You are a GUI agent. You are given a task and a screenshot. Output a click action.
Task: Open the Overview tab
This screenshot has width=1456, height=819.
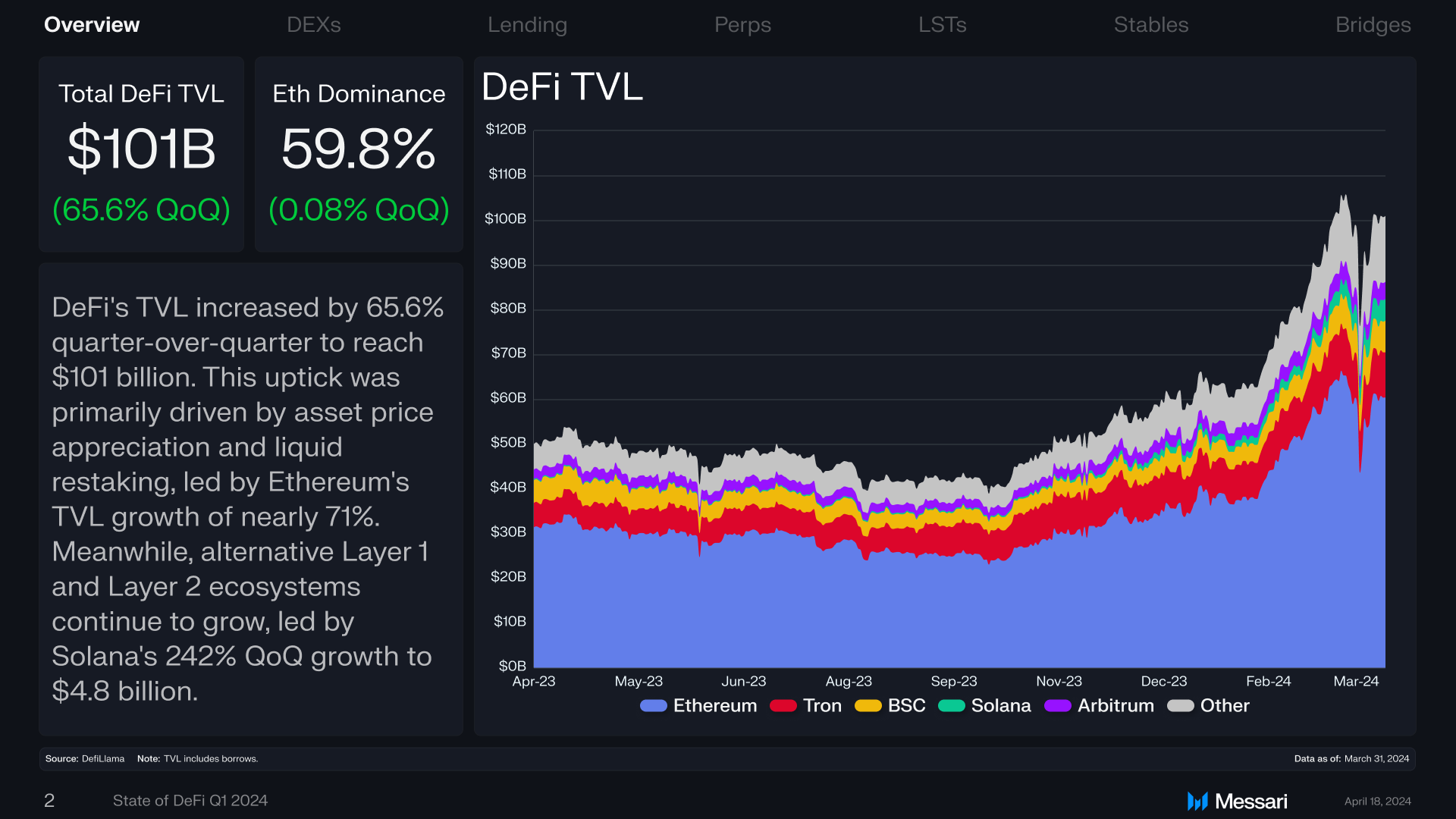(x=92, y=25)
